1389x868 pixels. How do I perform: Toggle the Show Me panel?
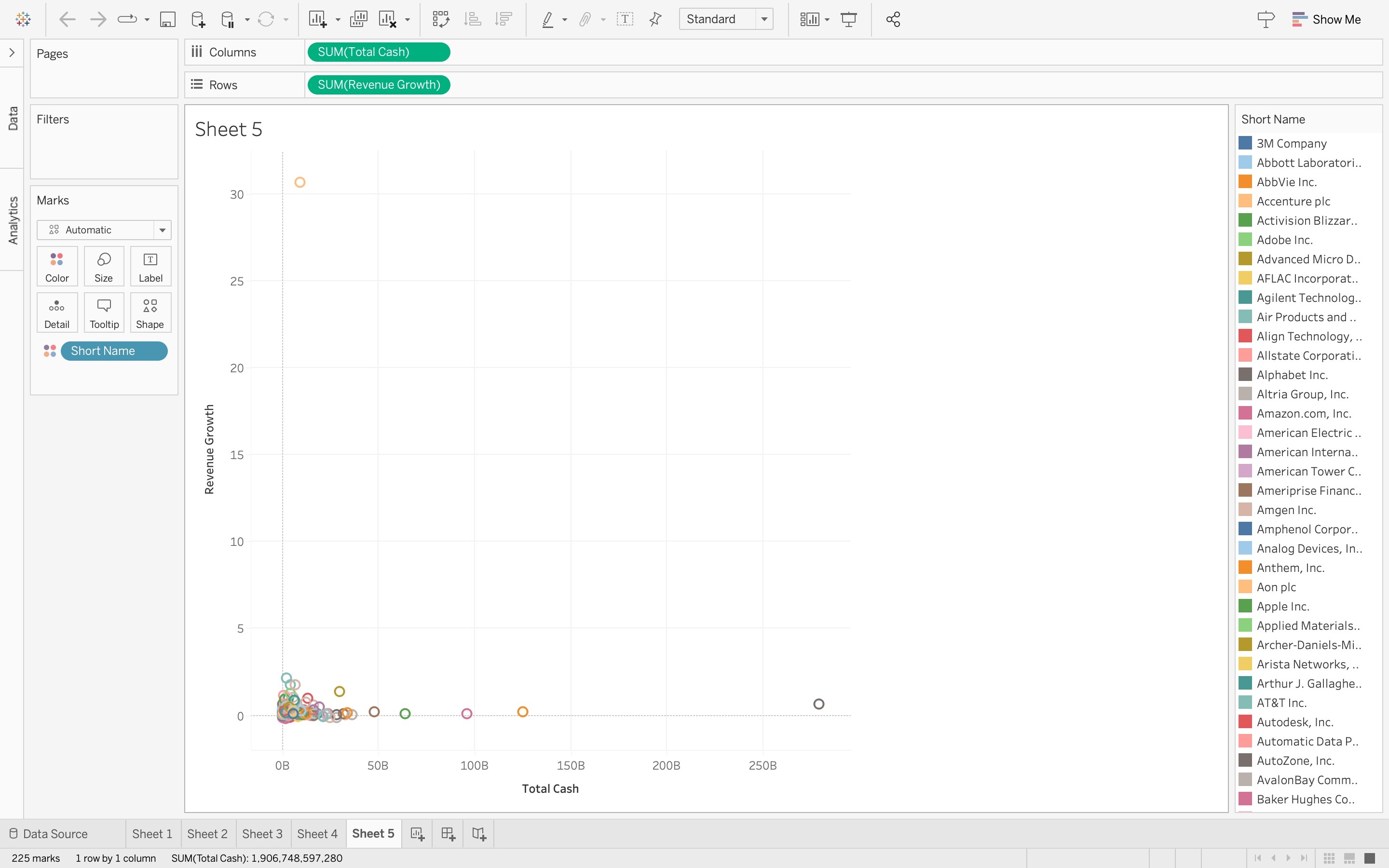[x=1326, y=19]
